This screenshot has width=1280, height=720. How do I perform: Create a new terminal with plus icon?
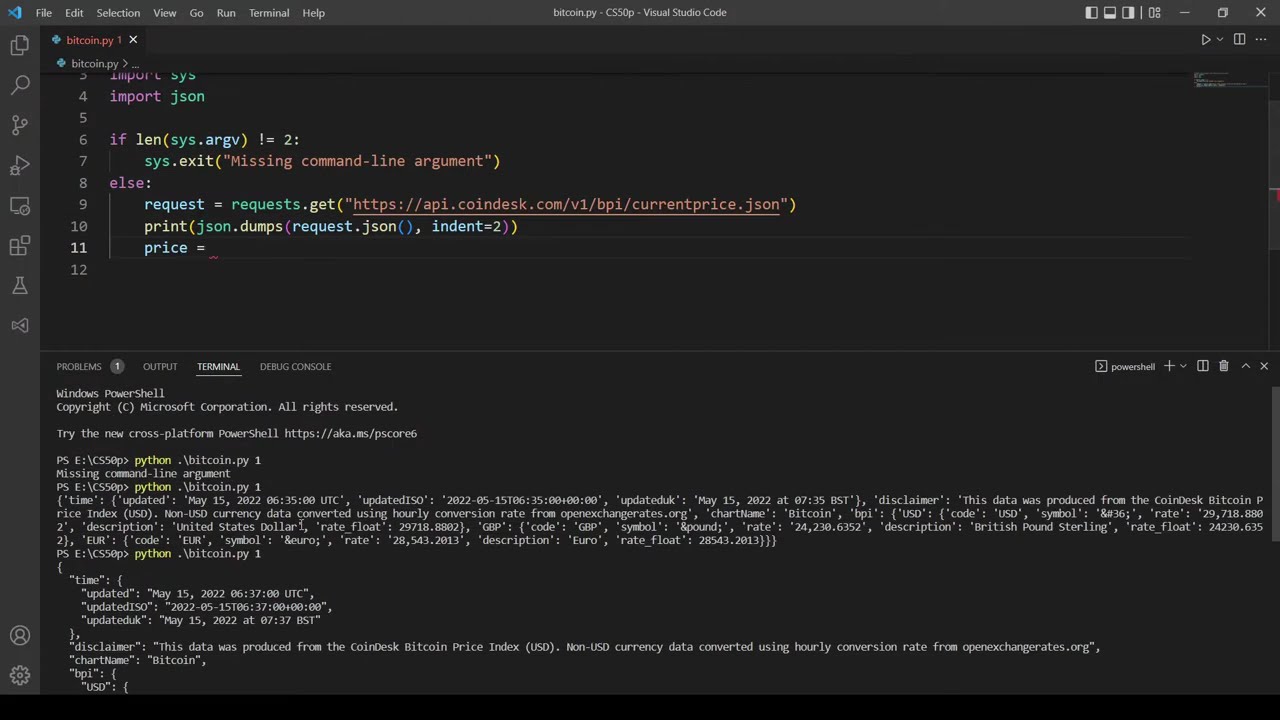point(1169,366)
